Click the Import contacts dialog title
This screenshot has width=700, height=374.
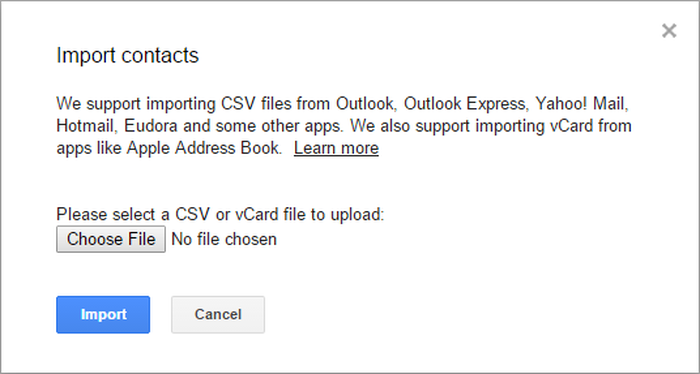127,55
